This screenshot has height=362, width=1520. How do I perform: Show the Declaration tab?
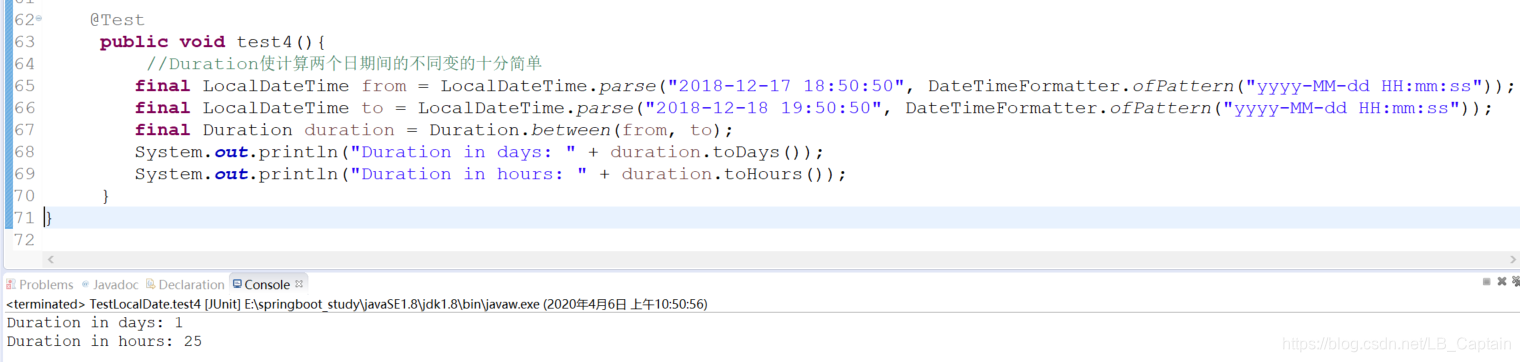(x=185, y=285)
